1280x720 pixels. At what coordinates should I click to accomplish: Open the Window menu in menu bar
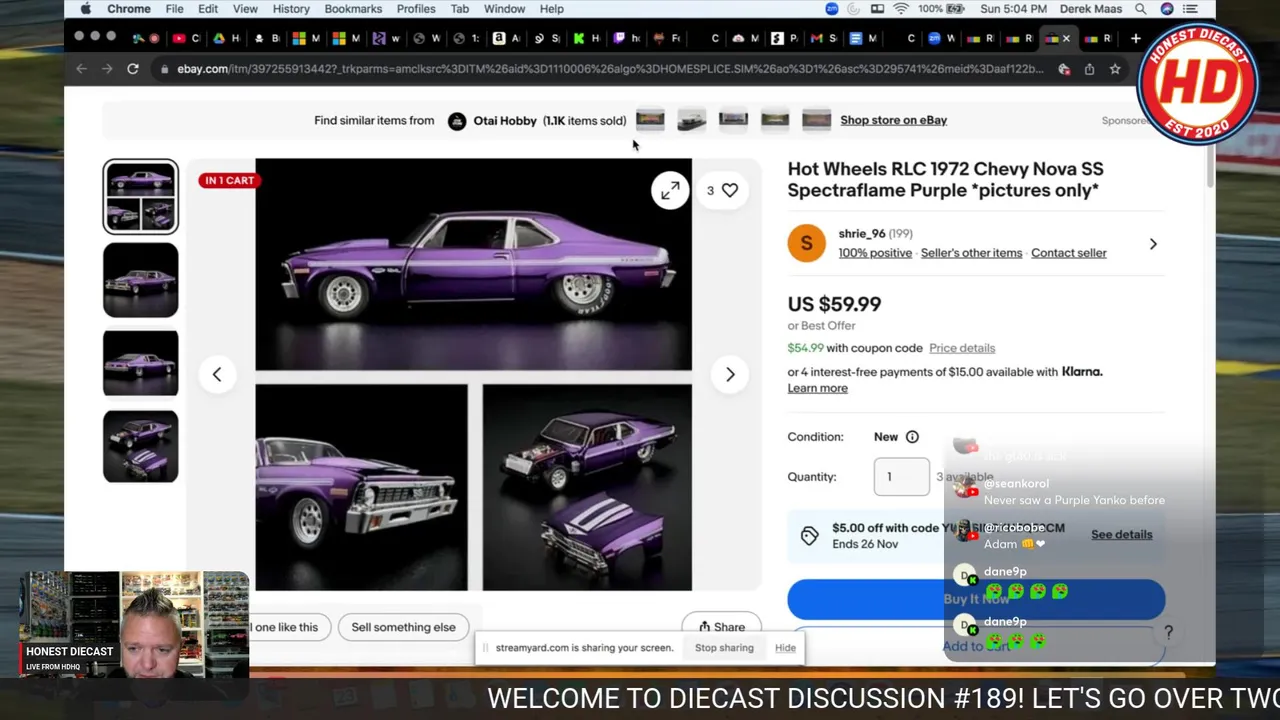(x=504, y=9)
